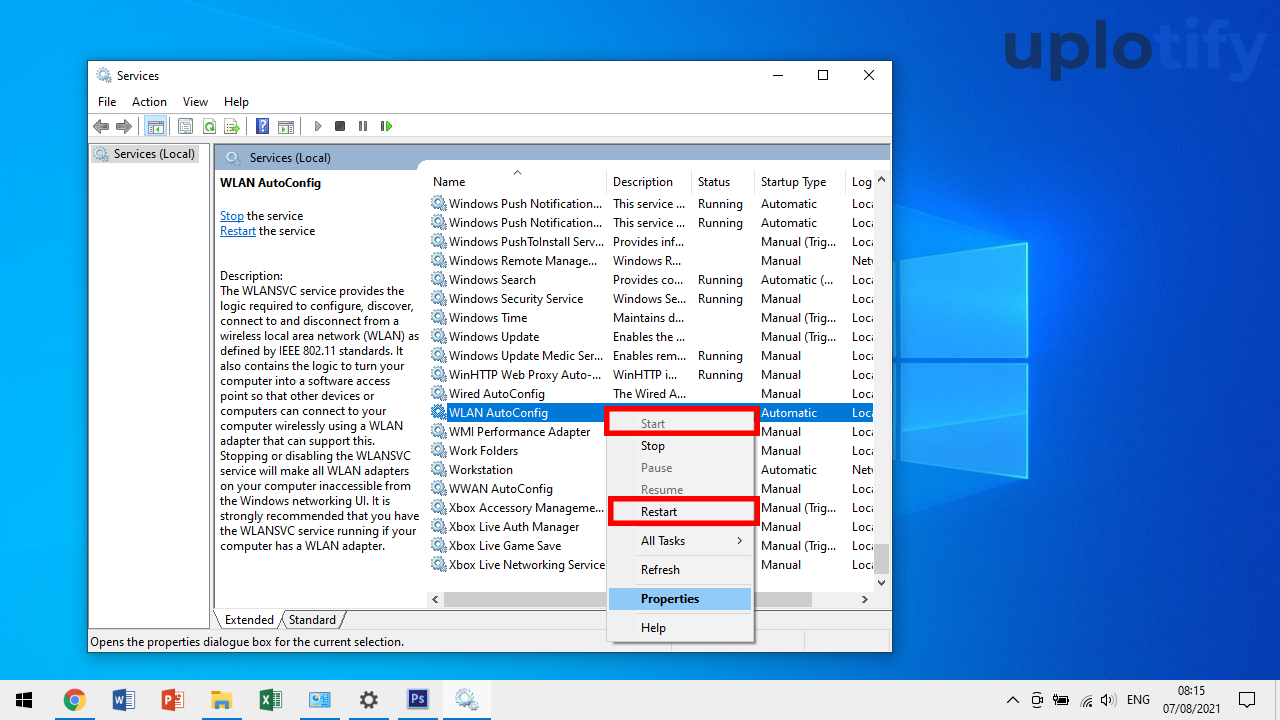Open File Explorer from the taskbar
The height and width of the screenshot is (720, 1280).
click(221, 700)
